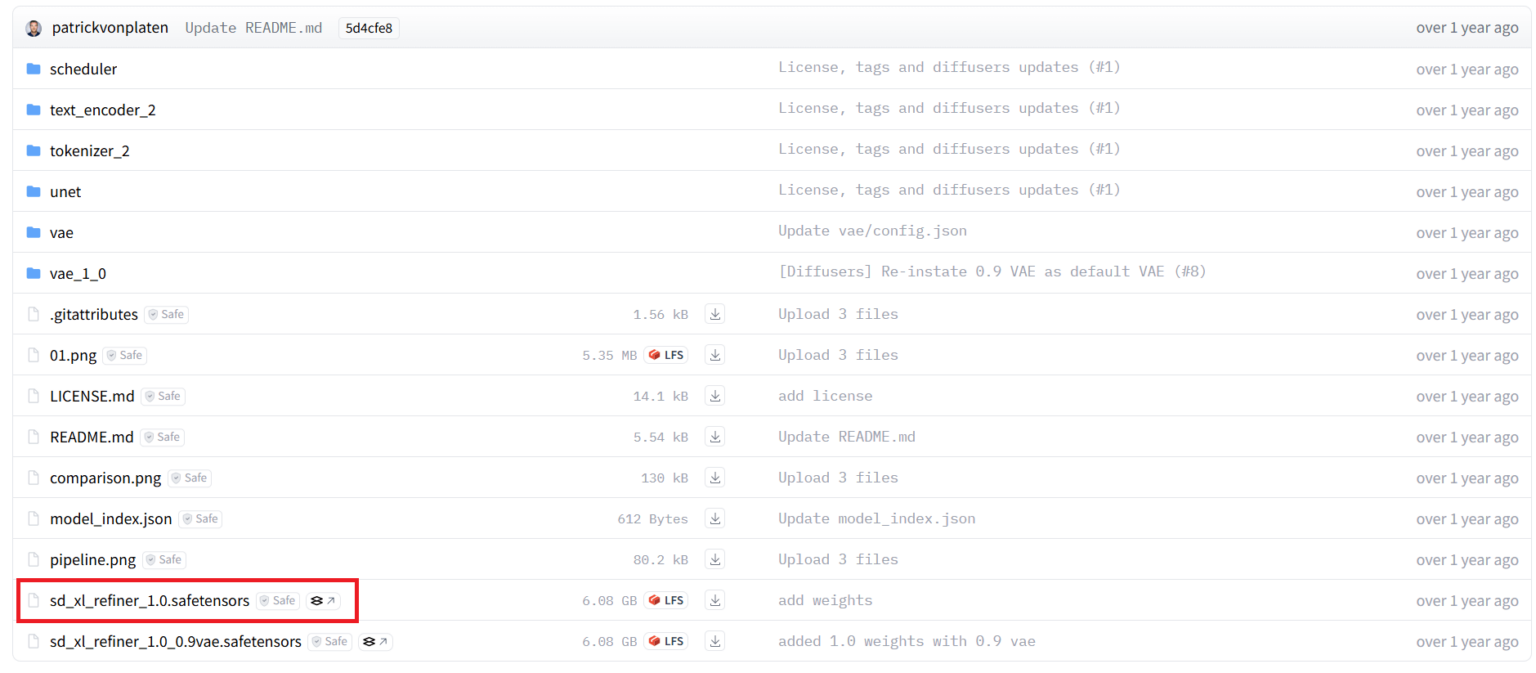The height and width of the screenshot is (673, 1536).
Task: Click the LFS badge next to 01.png
Action: pos(666,355)
